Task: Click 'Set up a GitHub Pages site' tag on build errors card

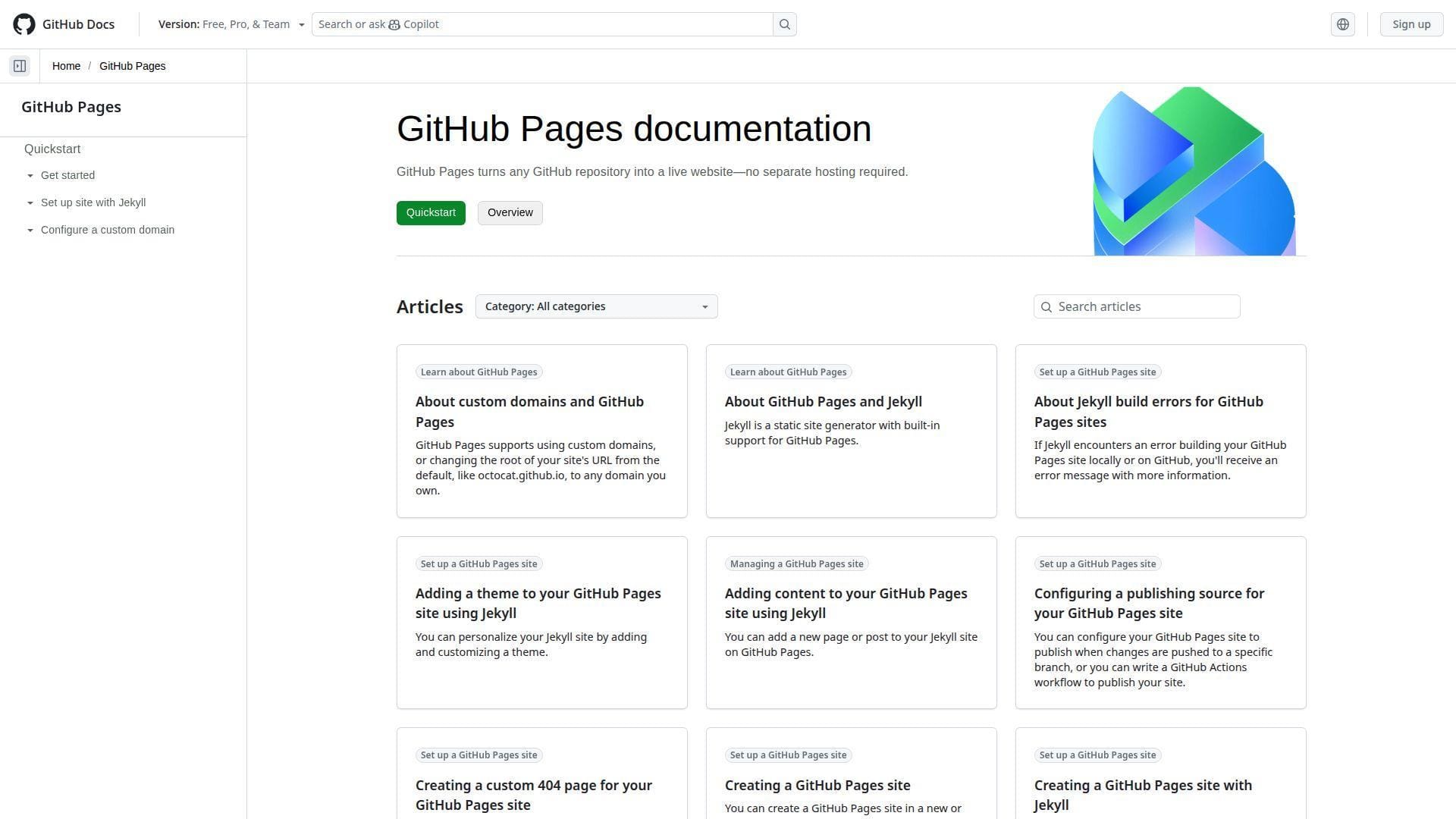Action: click(1097, 372)
